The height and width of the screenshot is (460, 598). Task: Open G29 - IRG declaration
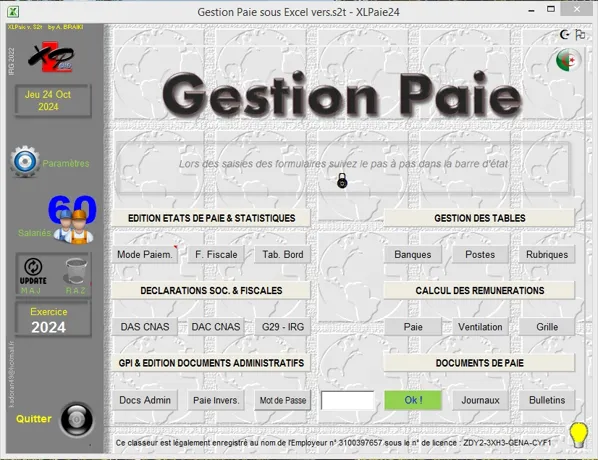pos(283,327)
